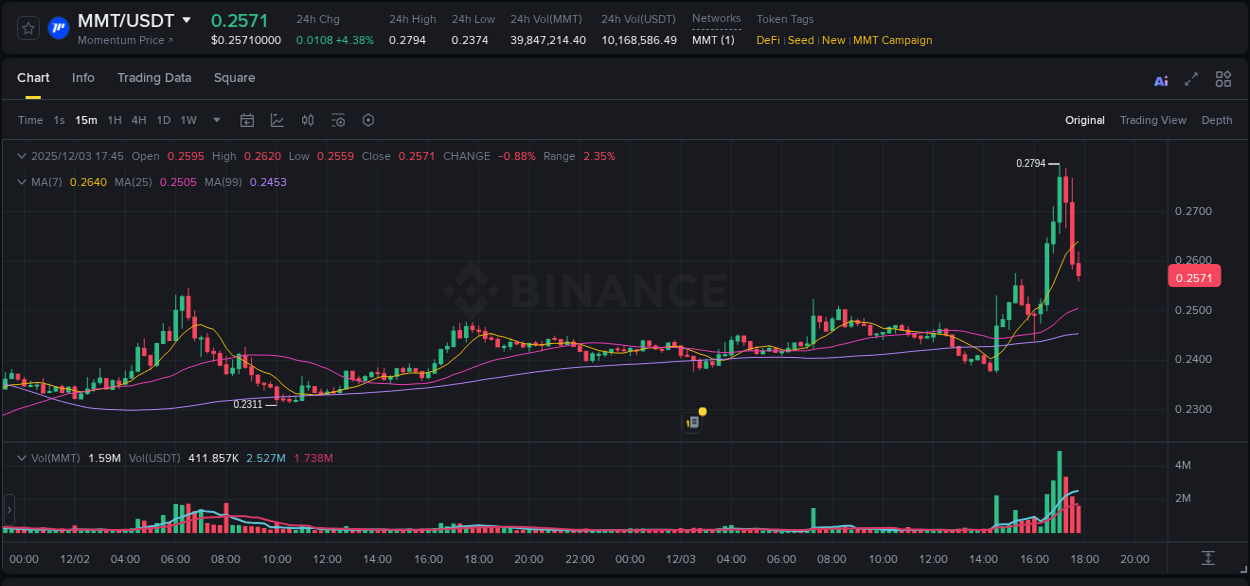This screenshot has height=586, width=1250.
Task: Collapse the OHLC info row chevron
Action: pyautogui.click(x=21, y=156)
